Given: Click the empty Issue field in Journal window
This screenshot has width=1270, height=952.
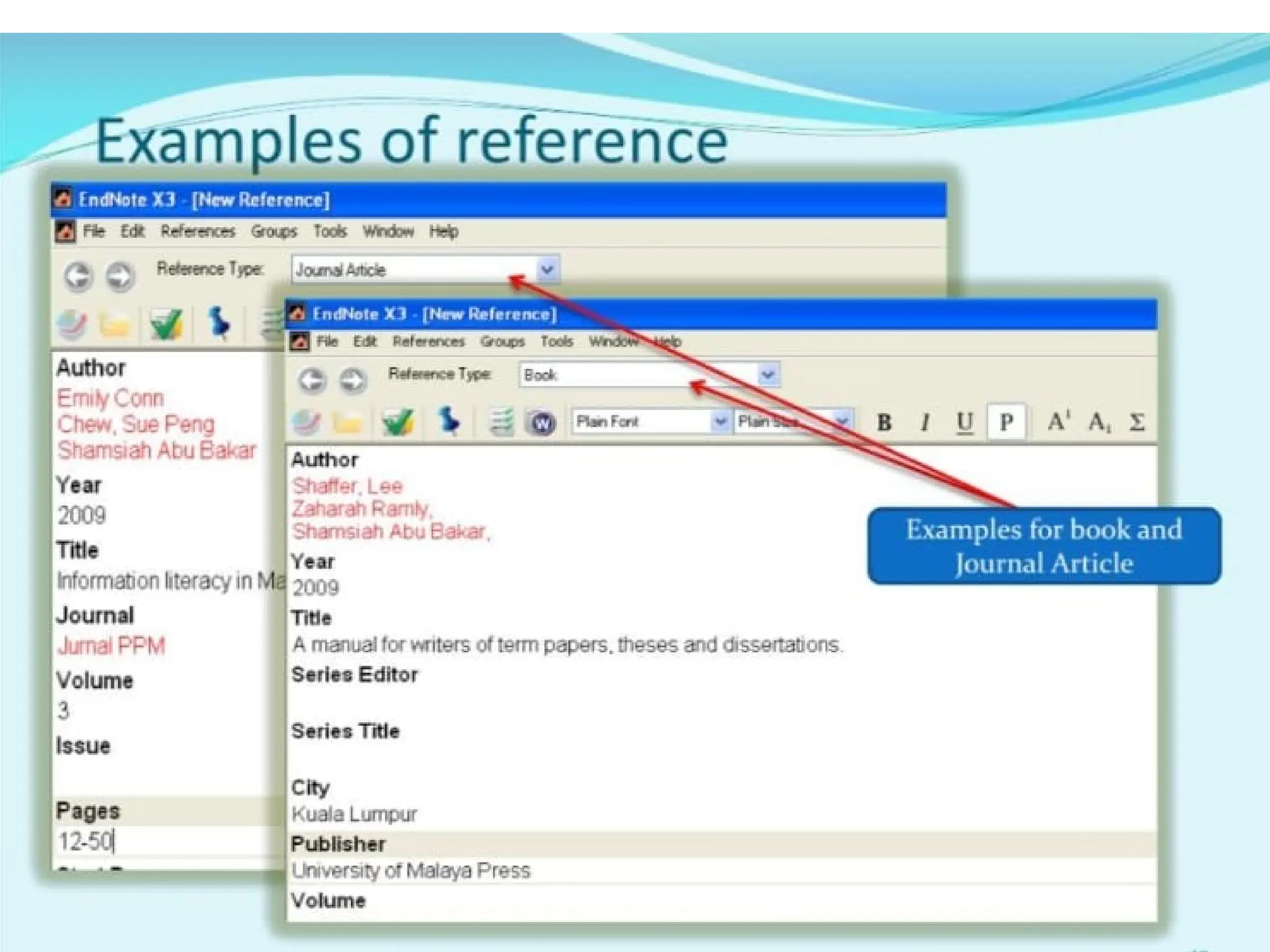Looking at the screenshot, I should [169, 777].
